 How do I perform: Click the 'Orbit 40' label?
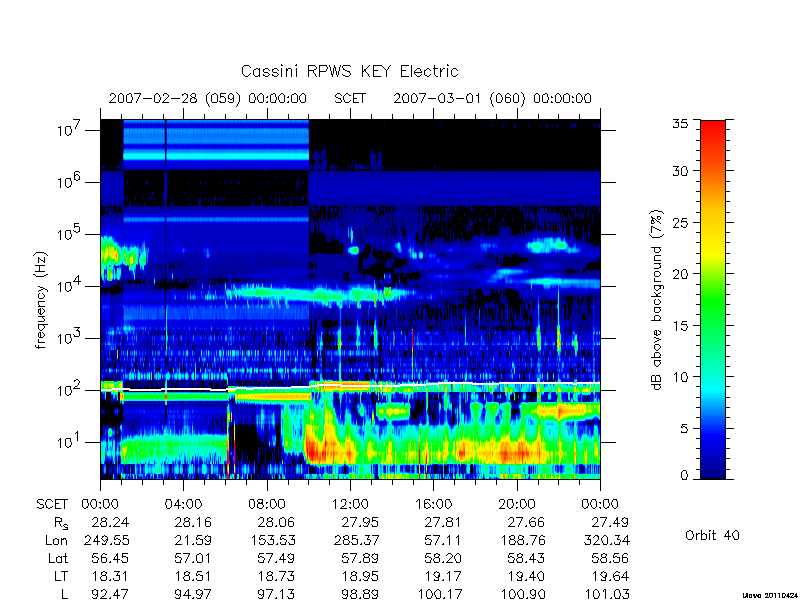click(x=712, y=535)
